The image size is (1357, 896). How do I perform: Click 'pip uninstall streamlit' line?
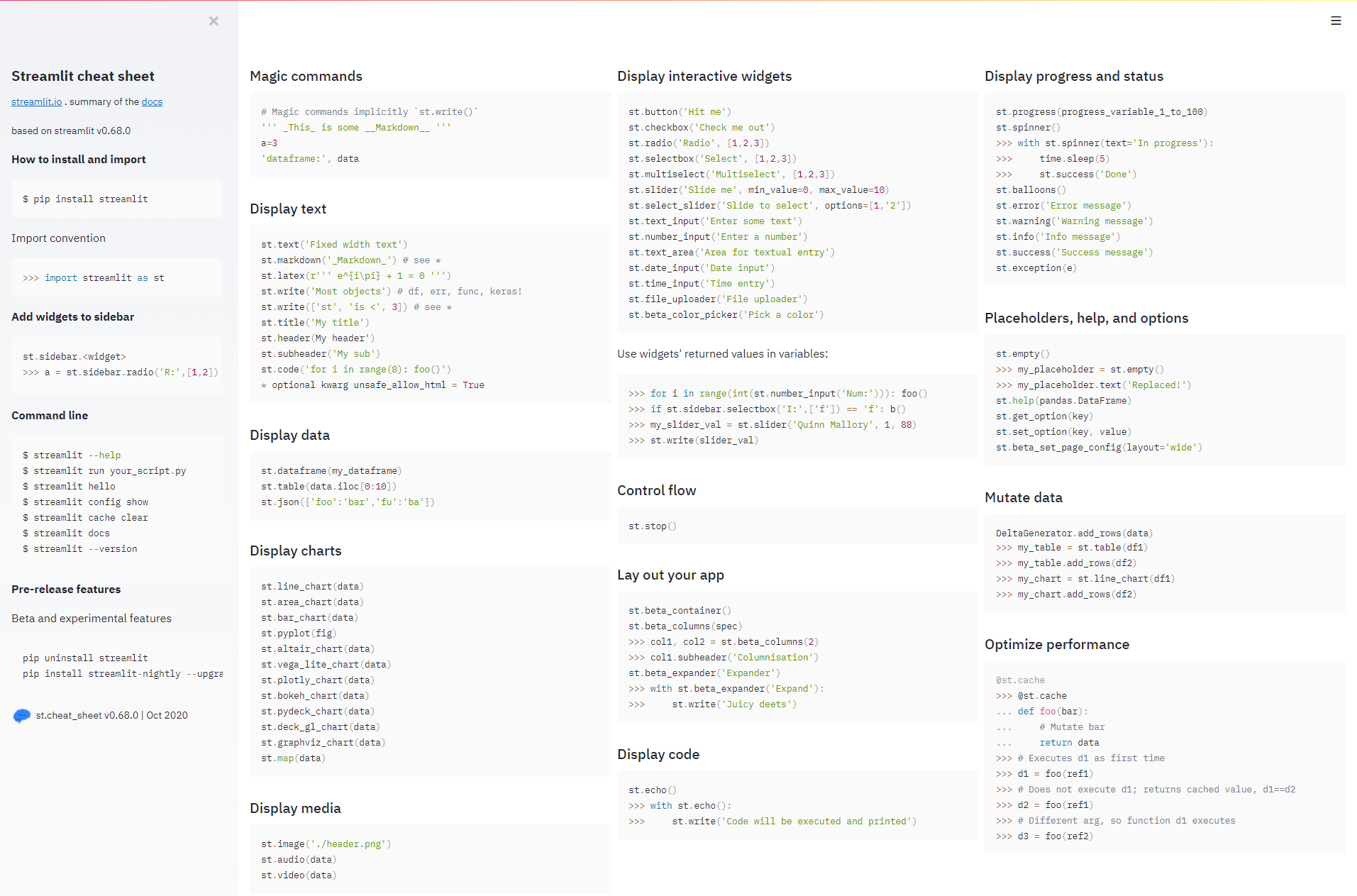(85, 658)
